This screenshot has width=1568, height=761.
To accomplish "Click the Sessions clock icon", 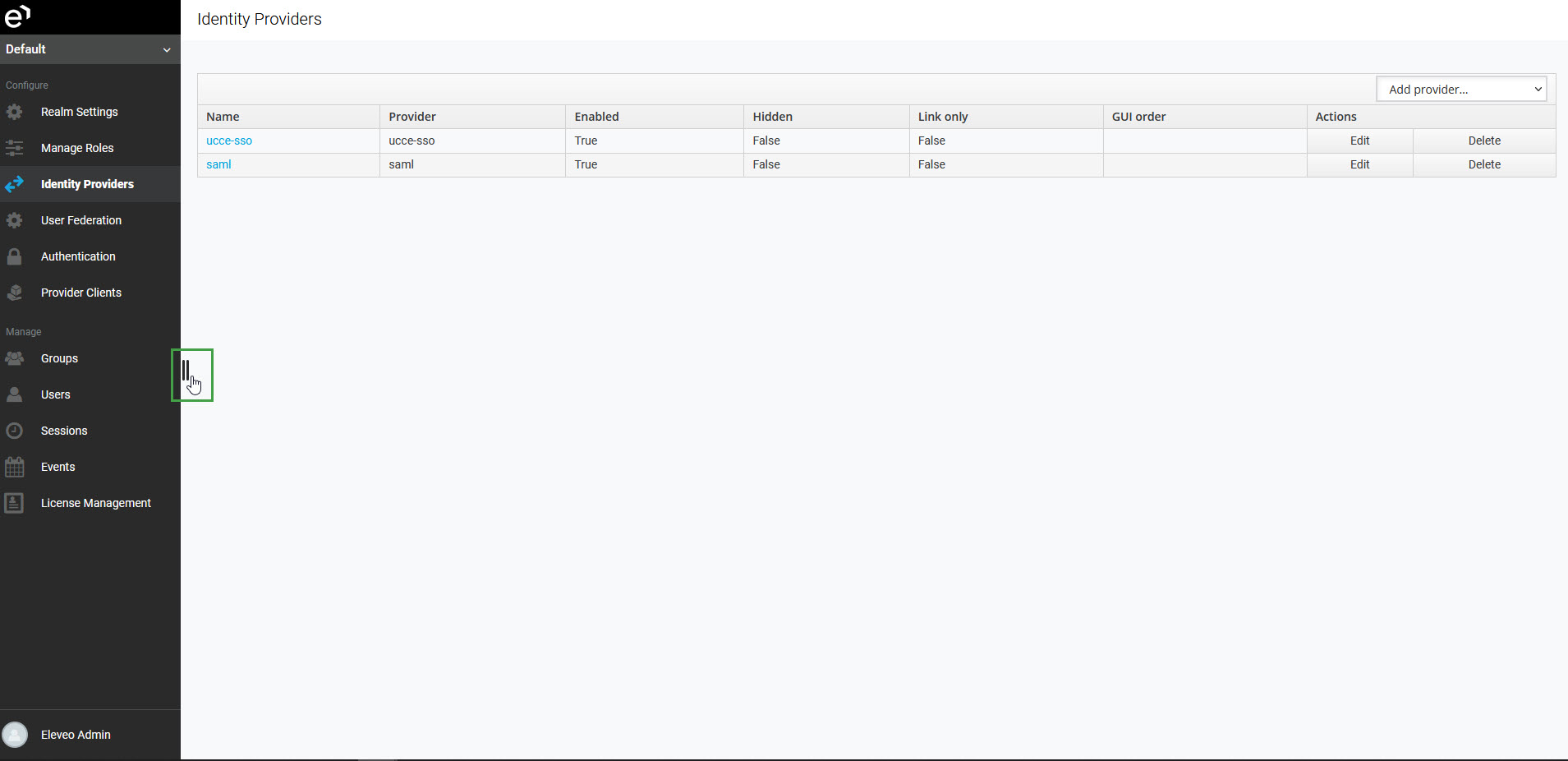I will point(15,431).
